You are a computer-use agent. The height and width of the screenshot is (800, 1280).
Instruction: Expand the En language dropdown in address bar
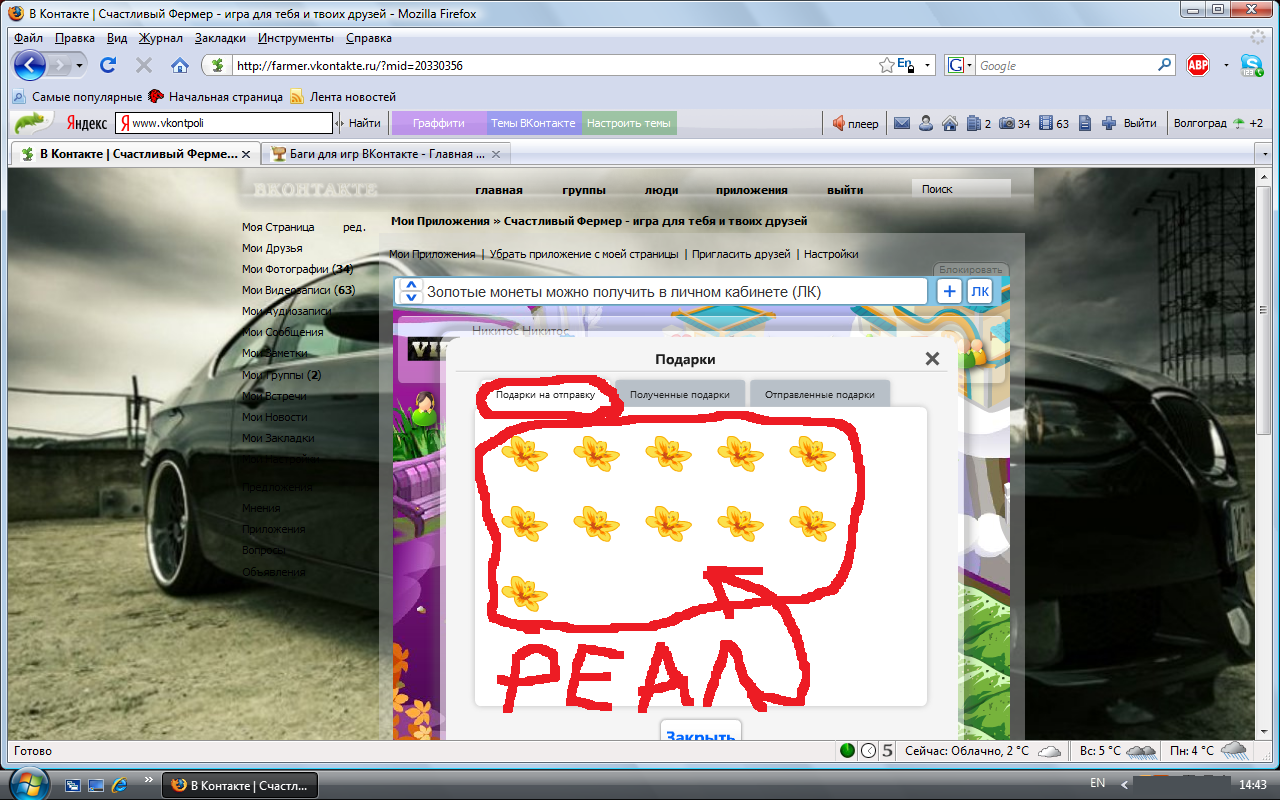click(927, 65)
